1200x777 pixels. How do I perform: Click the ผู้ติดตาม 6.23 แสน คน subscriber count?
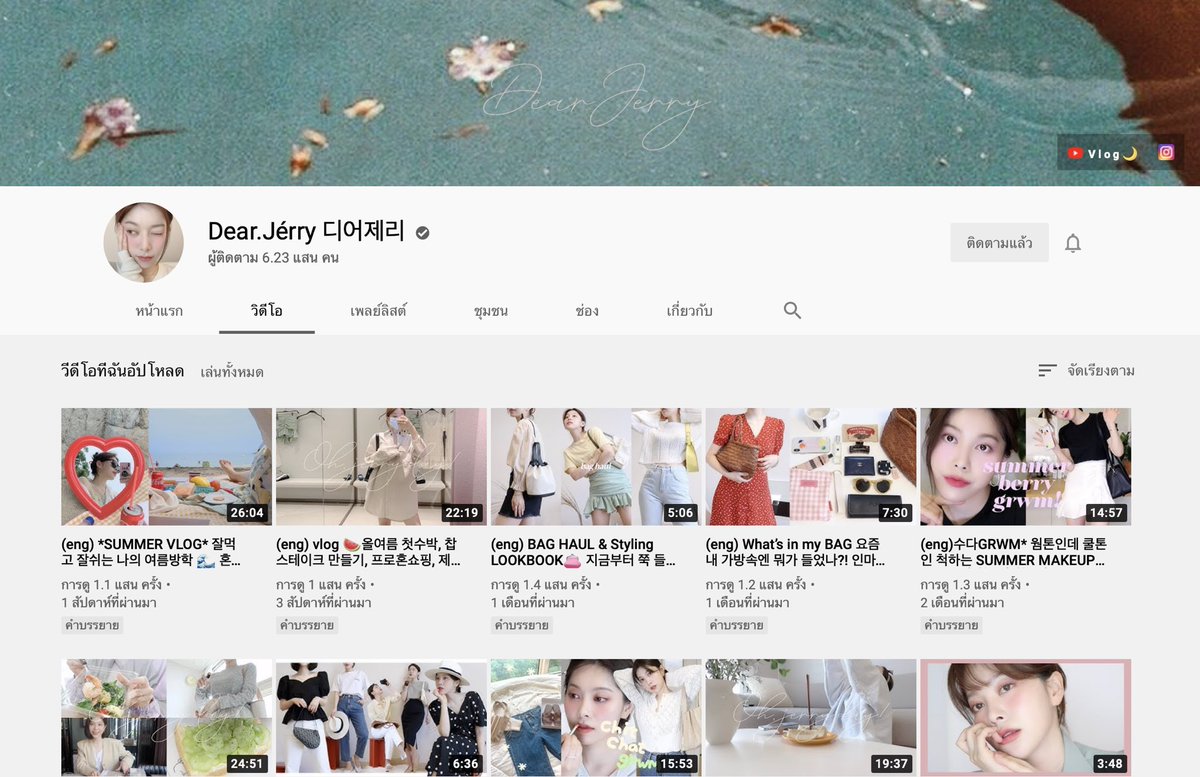click(x=273, y=257)
